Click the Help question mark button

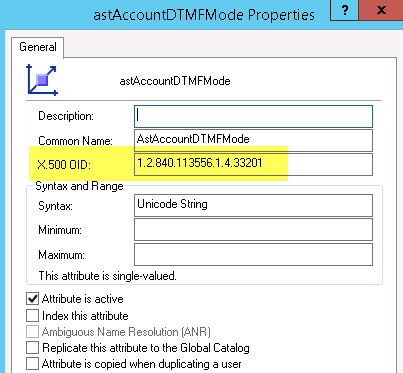pyautogui.click(x=344, y=10)
